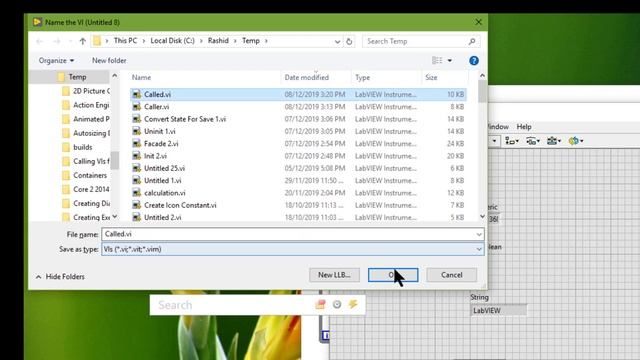640x360 pixels.
Task: Select the Untitled 1.vi file
Action: tap(298, 180)
